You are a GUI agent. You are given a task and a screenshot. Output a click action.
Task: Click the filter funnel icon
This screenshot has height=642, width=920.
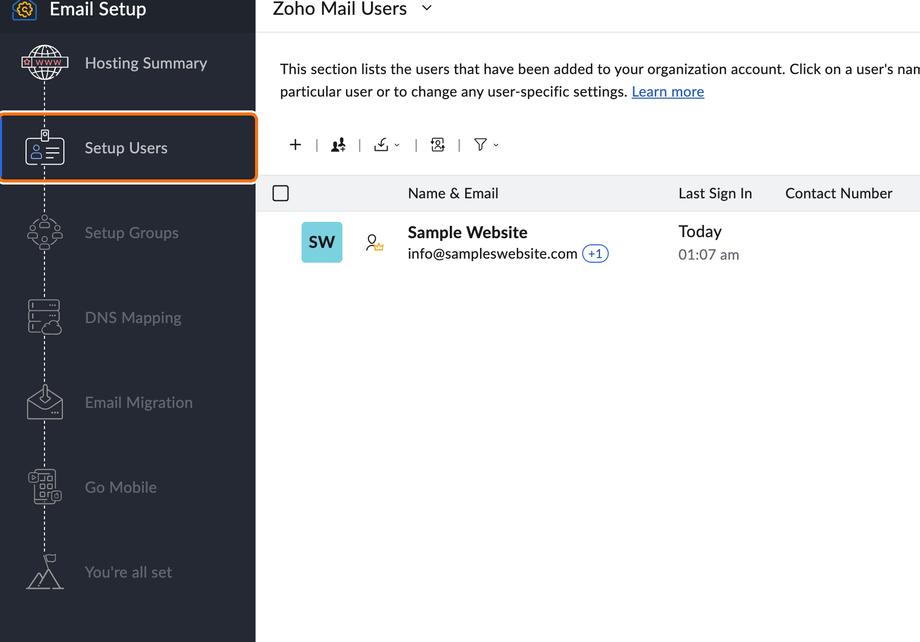click(481, 144)
